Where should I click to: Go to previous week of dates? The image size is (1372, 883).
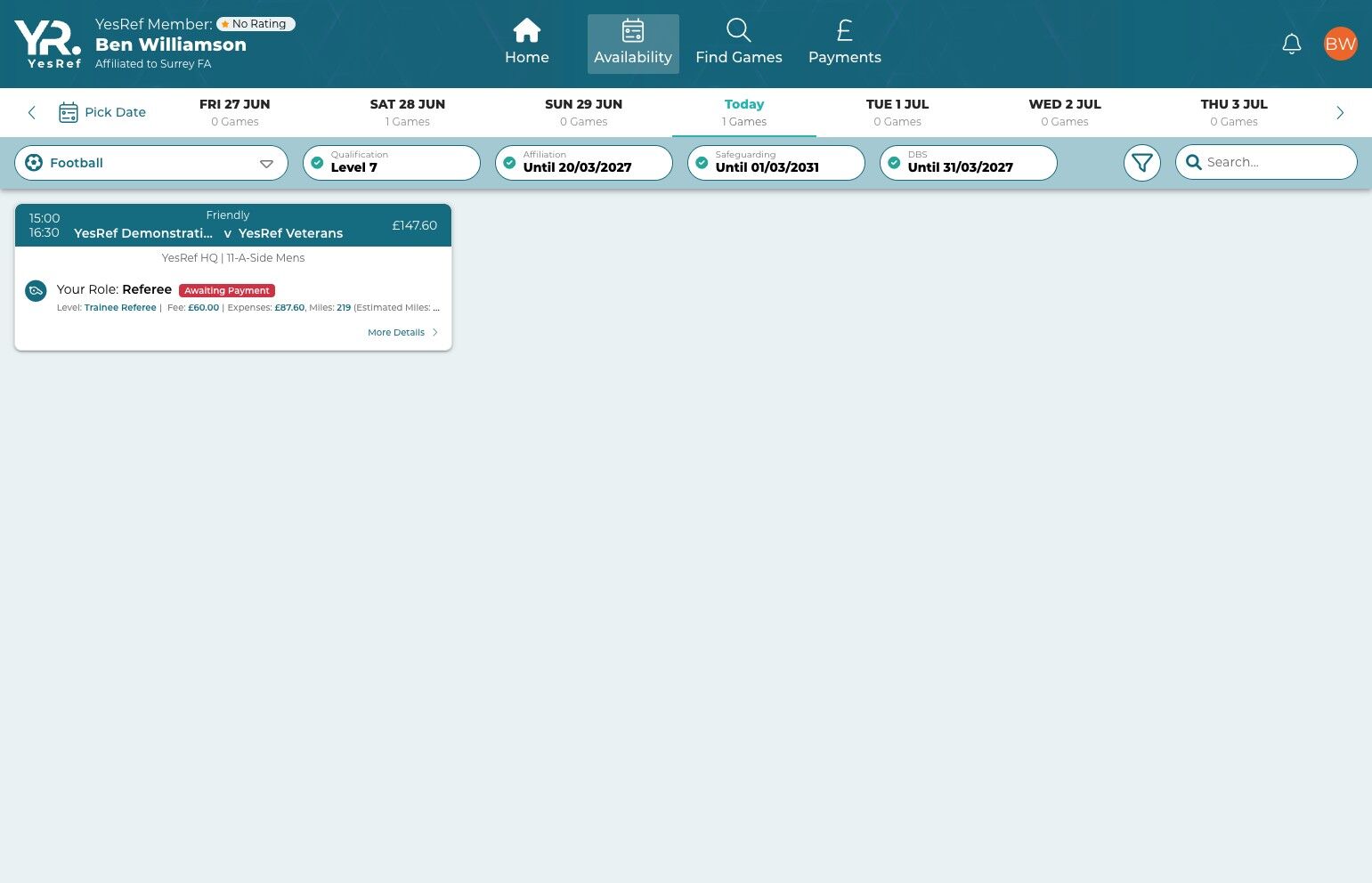tap(32, 112)
